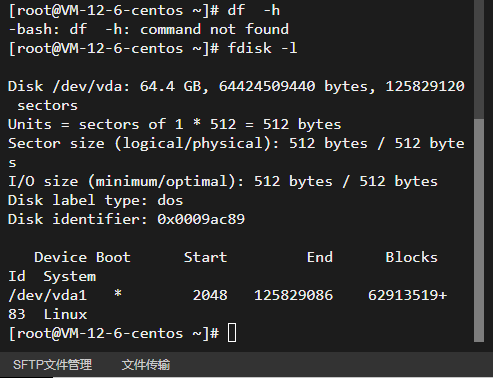Click the 'I/O size (minimum/optimal)' line
The width and height of the screenshot is (493, 378).
(x=223, y=182)
